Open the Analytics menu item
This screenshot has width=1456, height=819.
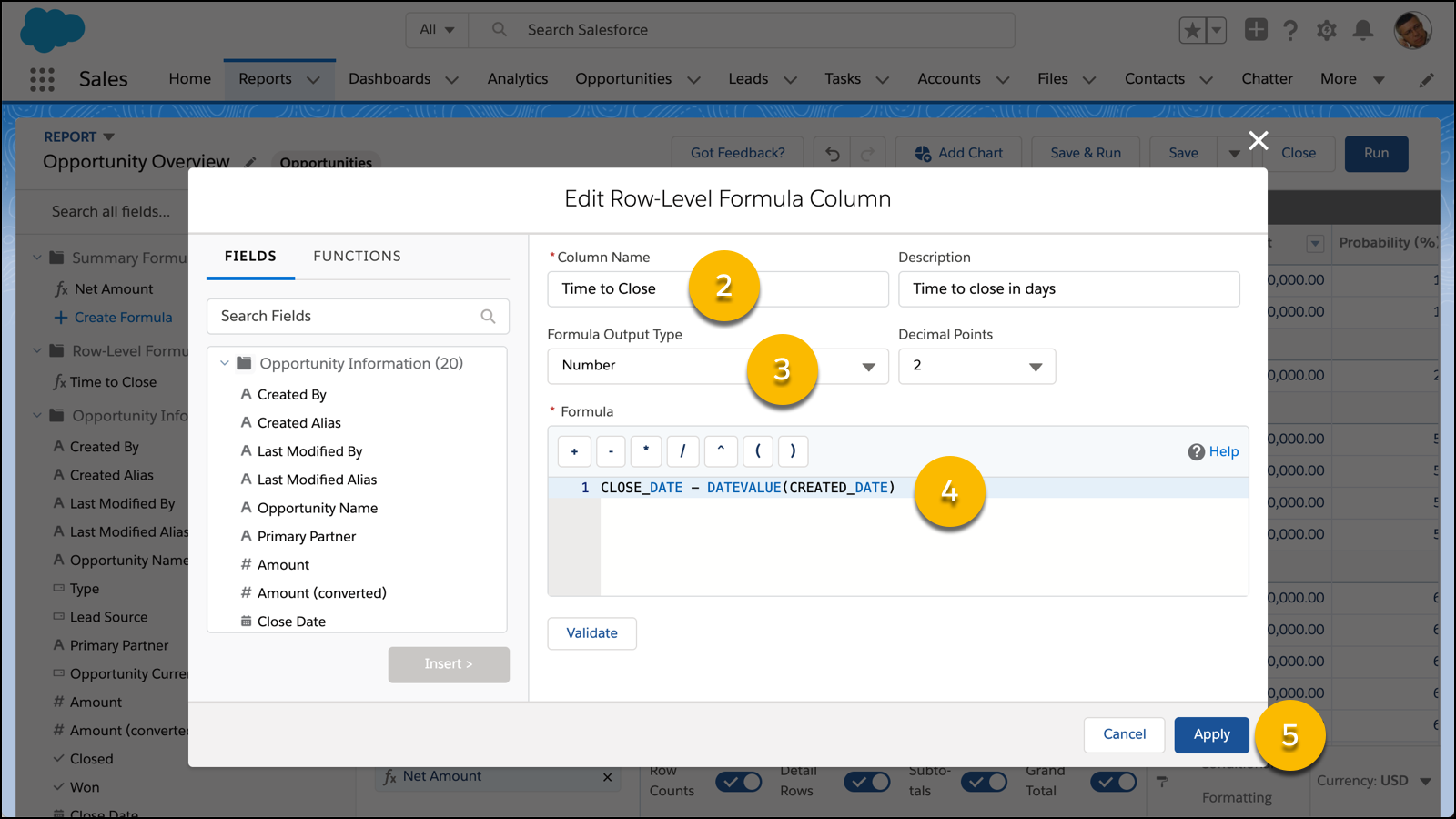point(517,79)
